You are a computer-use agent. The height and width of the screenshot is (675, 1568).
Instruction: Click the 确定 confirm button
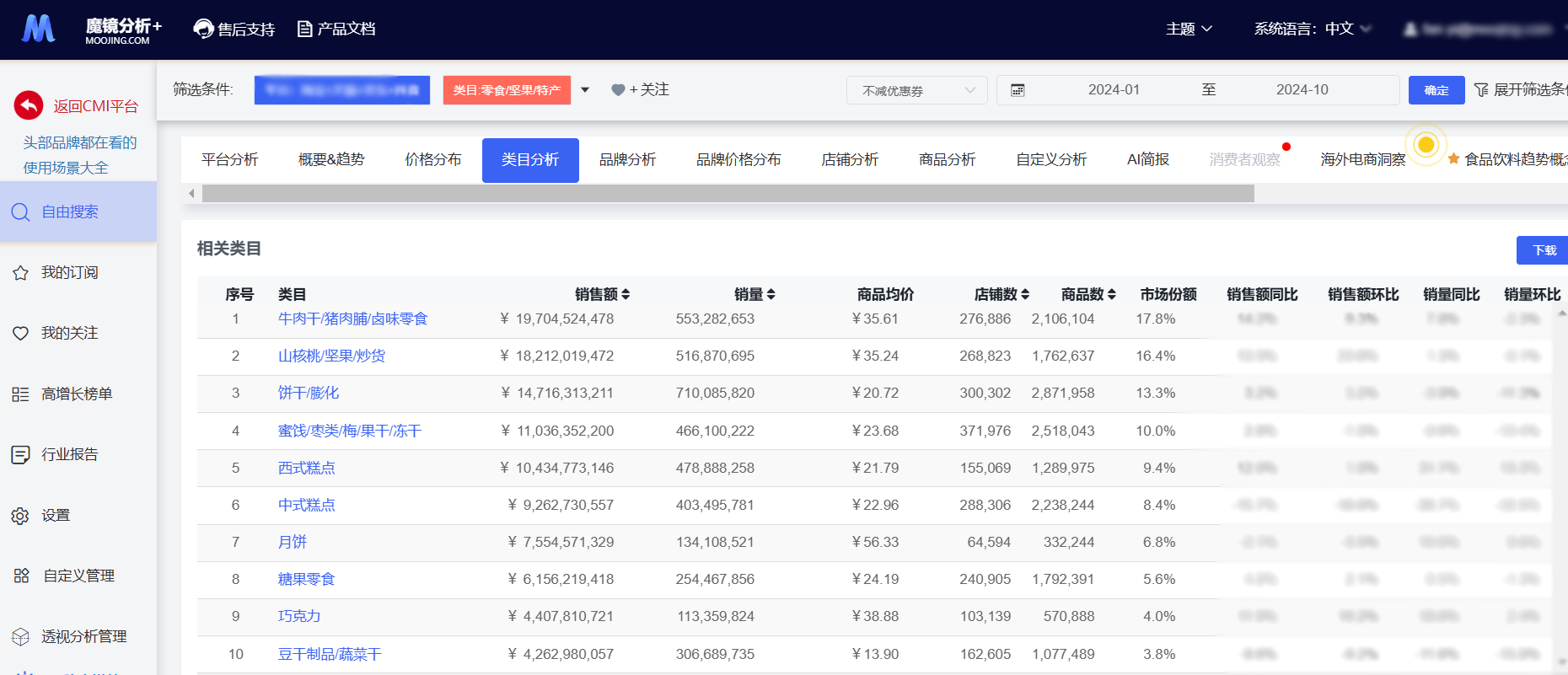point(1436,90)
